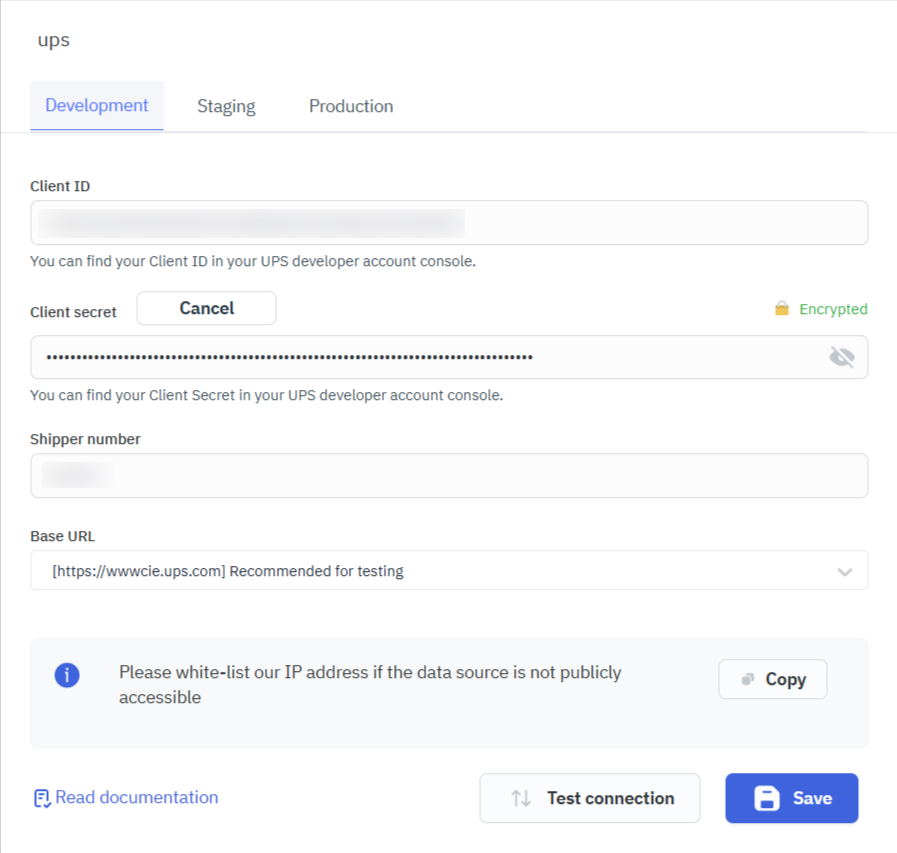Click the 'Base URL' label
Screen dimensions: 897x853
(62, 536)
